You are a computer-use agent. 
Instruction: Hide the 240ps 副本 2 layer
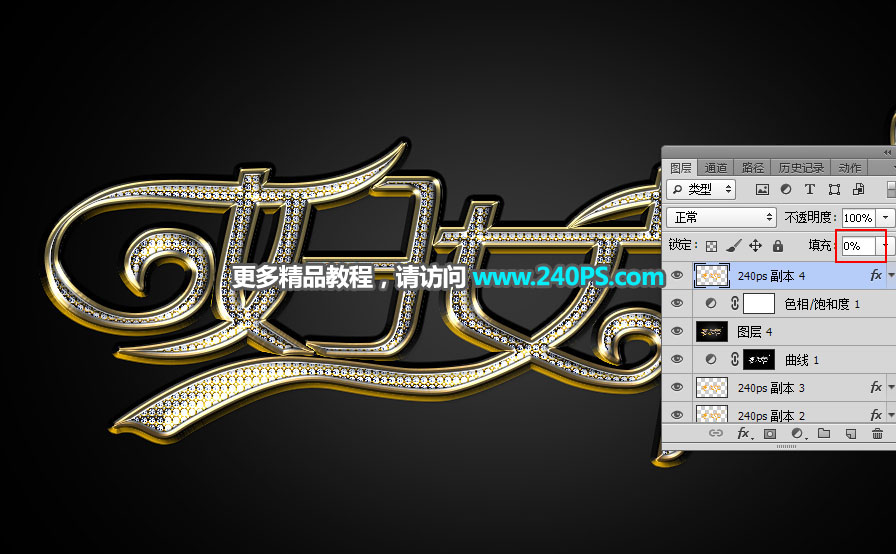click(677, 415)
